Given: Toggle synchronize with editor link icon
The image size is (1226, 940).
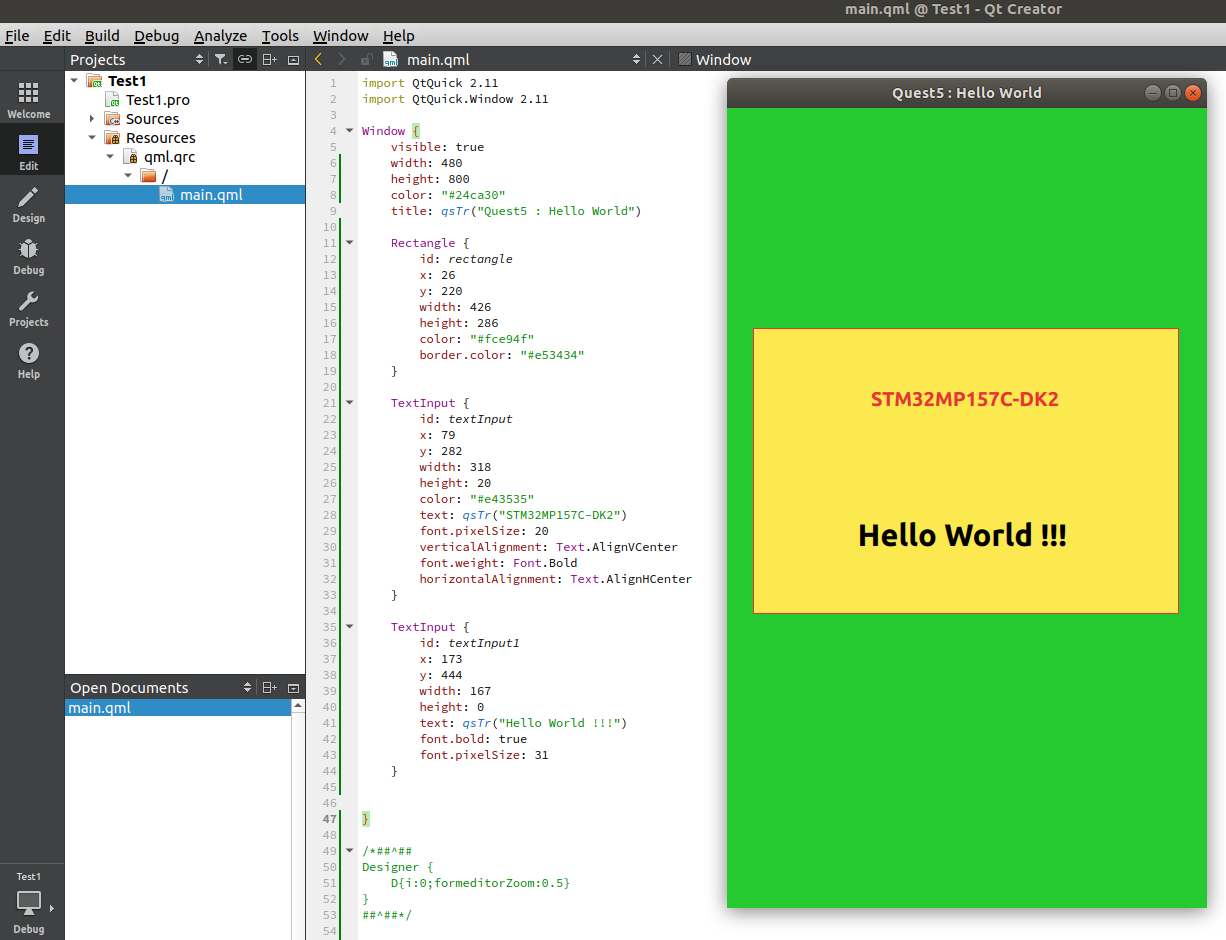Looking at the screenshot, I should click(x=245, y=60).
